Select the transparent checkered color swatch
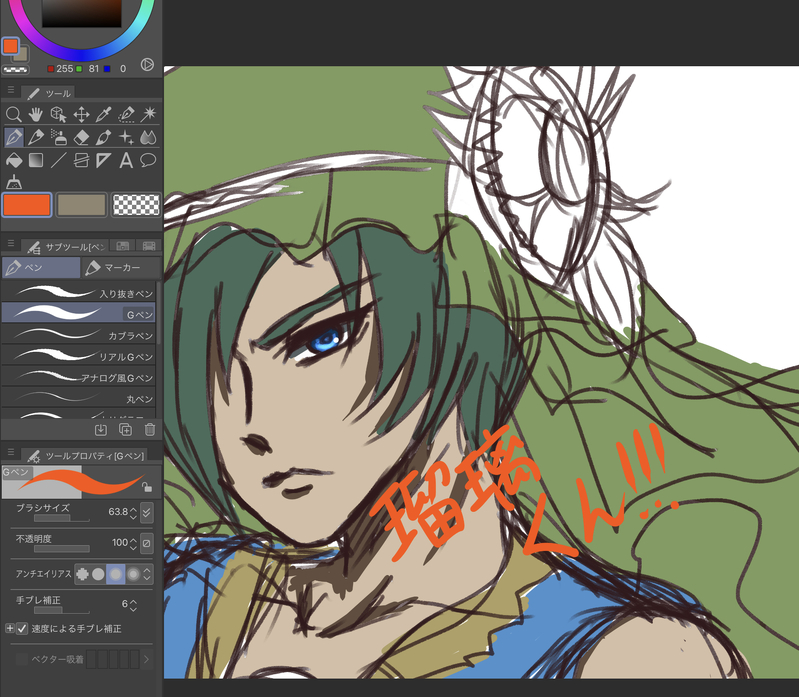The image size is (799, 697). pyautogui.click(x=136, y=205)
